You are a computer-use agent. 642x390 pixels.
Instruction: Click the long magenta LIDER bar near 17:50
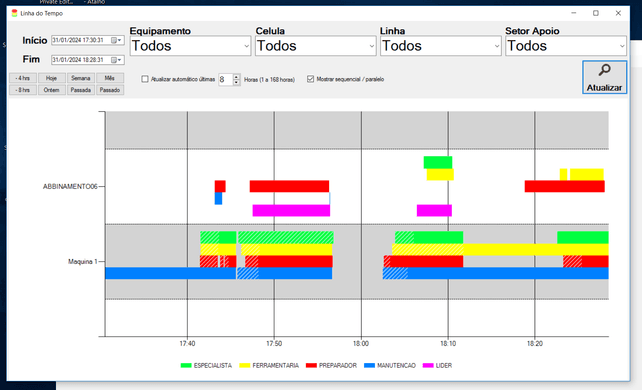[x=291, y=210]
